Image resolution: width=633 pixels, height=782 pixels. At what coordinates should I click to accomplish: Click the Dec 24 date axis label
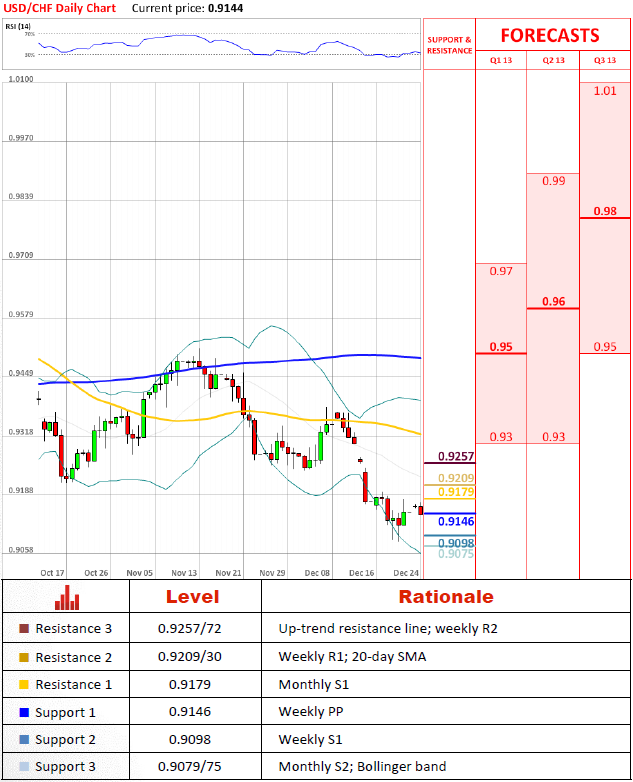(x=406, y=573)
